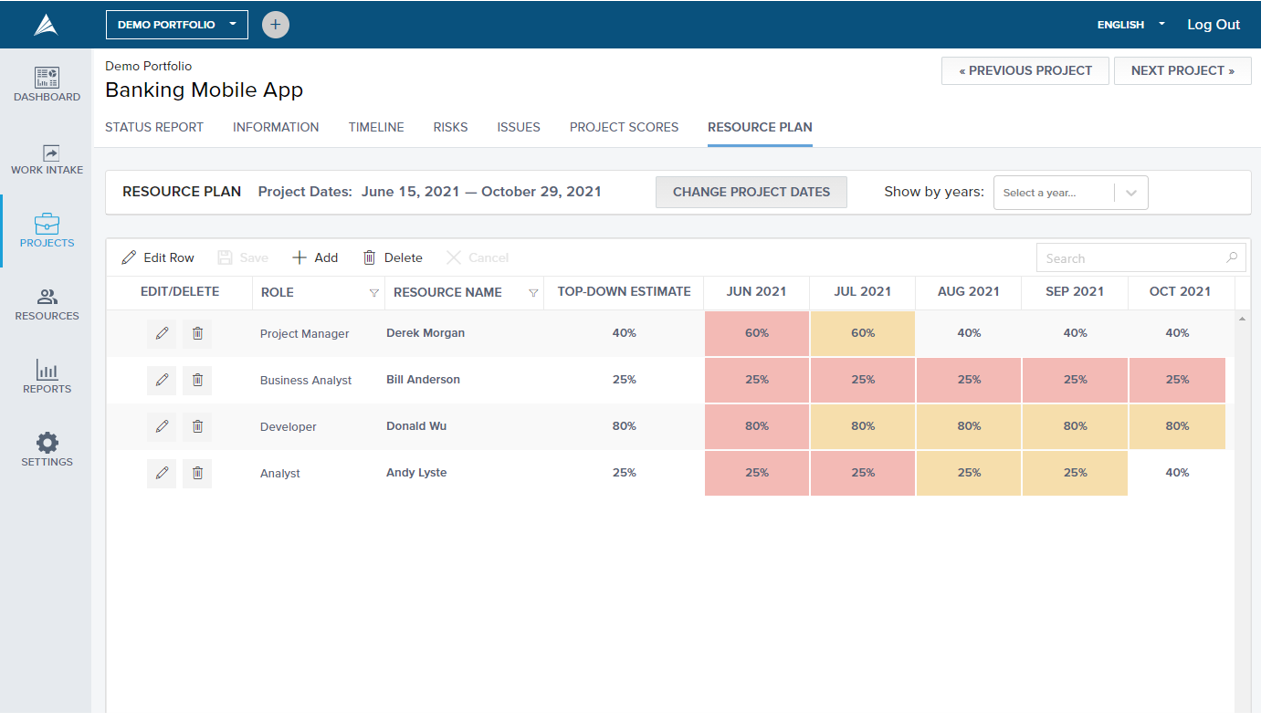Viewport: 1261px width, 713px height.
Task: Click the plus icon beside Demo Portfolio
Action: 276,25
